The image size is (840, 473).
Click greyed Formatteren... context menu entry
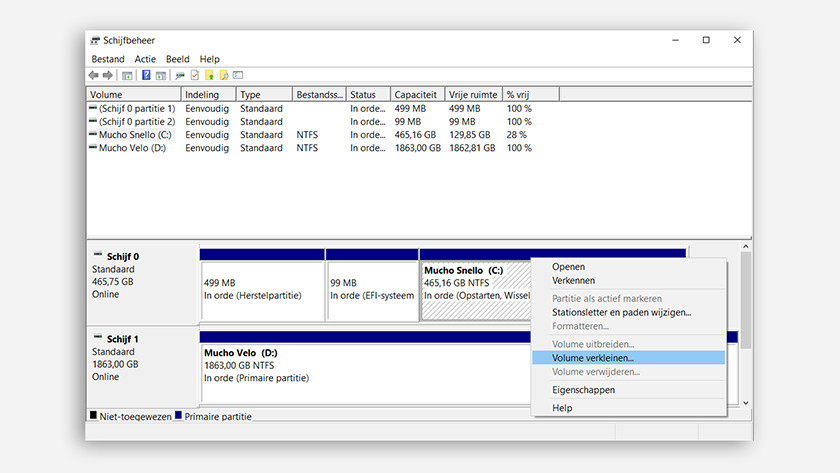click(x=628, y=326)
